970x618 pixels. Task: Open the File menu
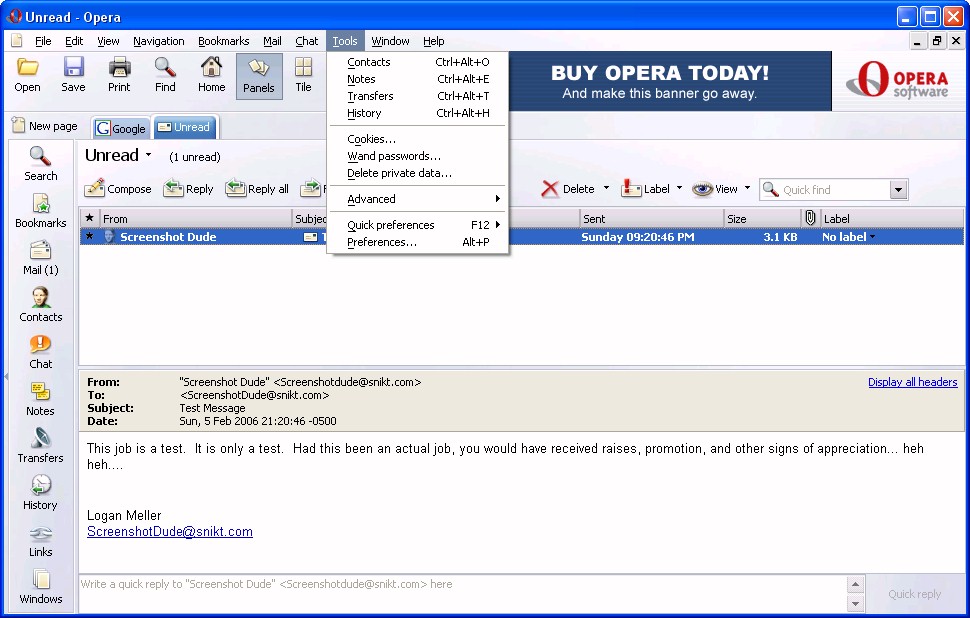click(43, 41)
